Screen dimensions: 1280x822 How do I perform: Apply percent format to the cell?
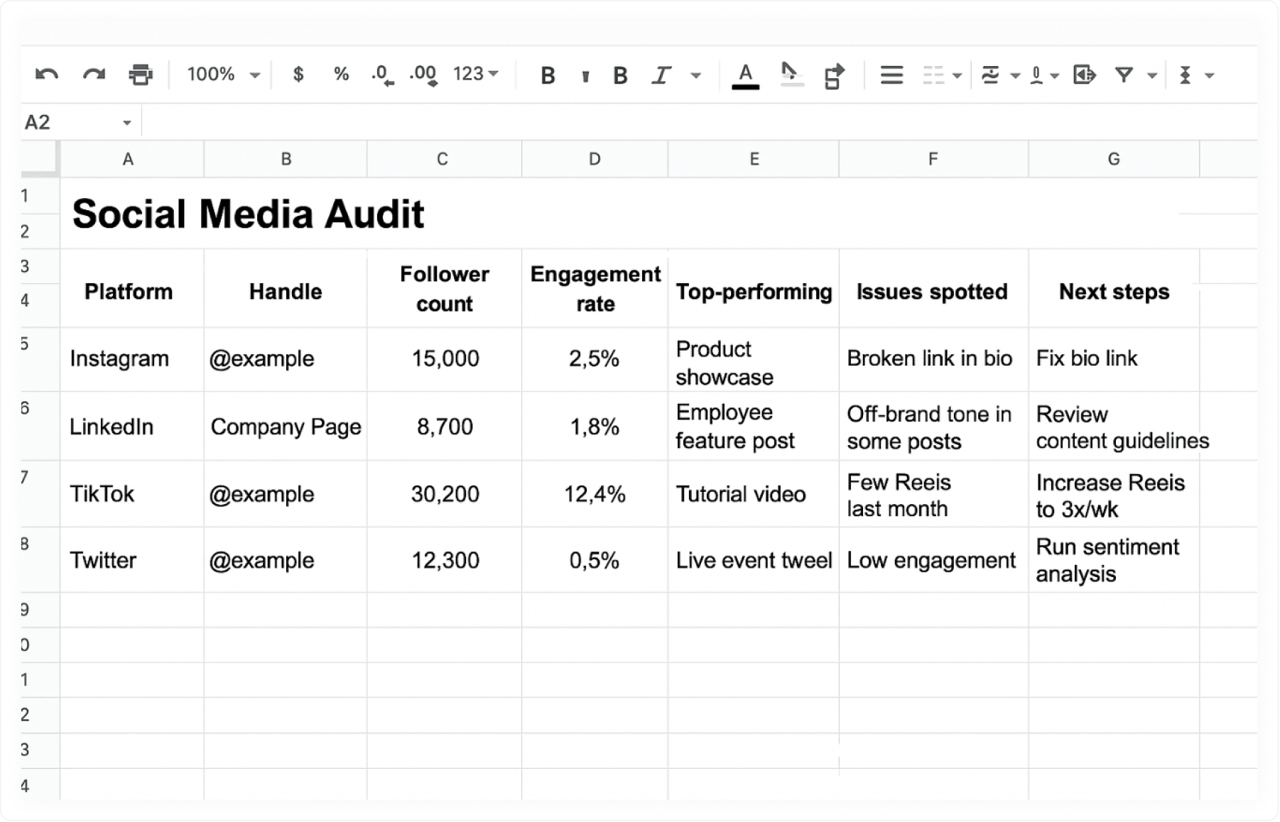coord(341,75)
